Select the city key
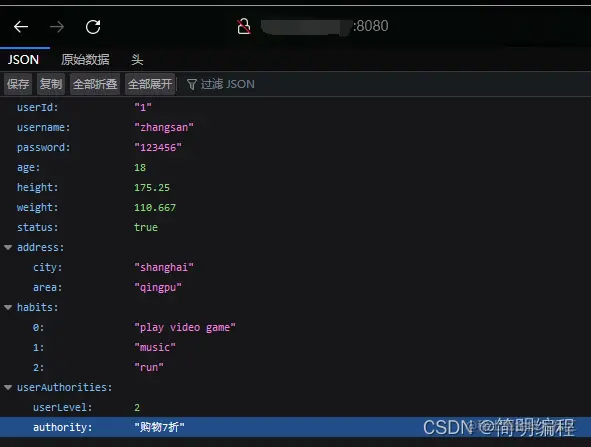The image size is (591, 447). [47, 267]
